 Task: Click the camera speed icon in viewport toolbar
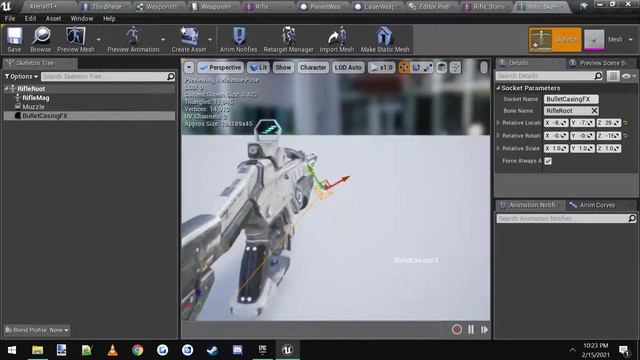pyautogui.click(x=455, y=68)
